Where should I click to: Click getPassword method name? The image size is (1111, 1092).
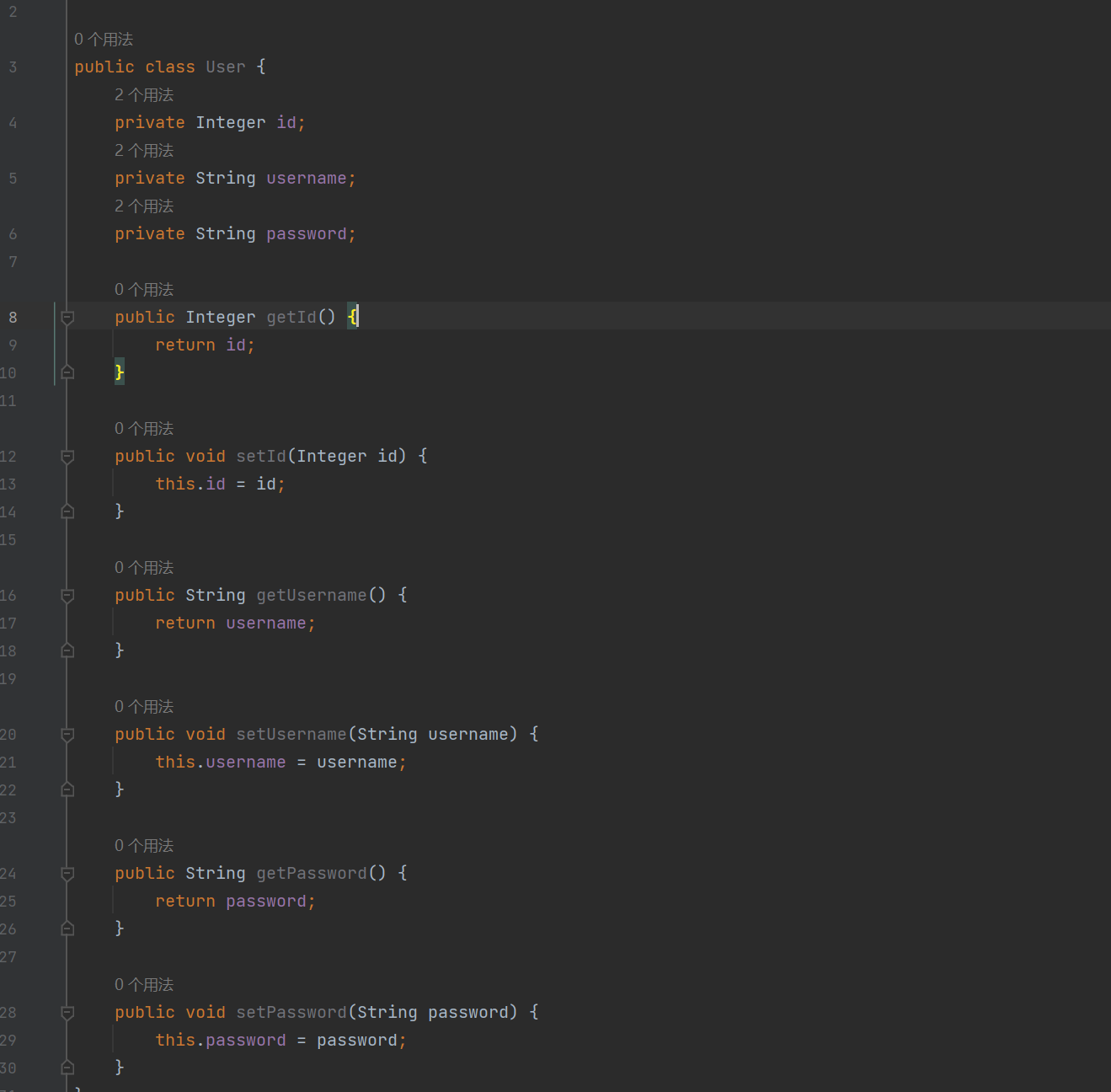(x=312, y=874)
